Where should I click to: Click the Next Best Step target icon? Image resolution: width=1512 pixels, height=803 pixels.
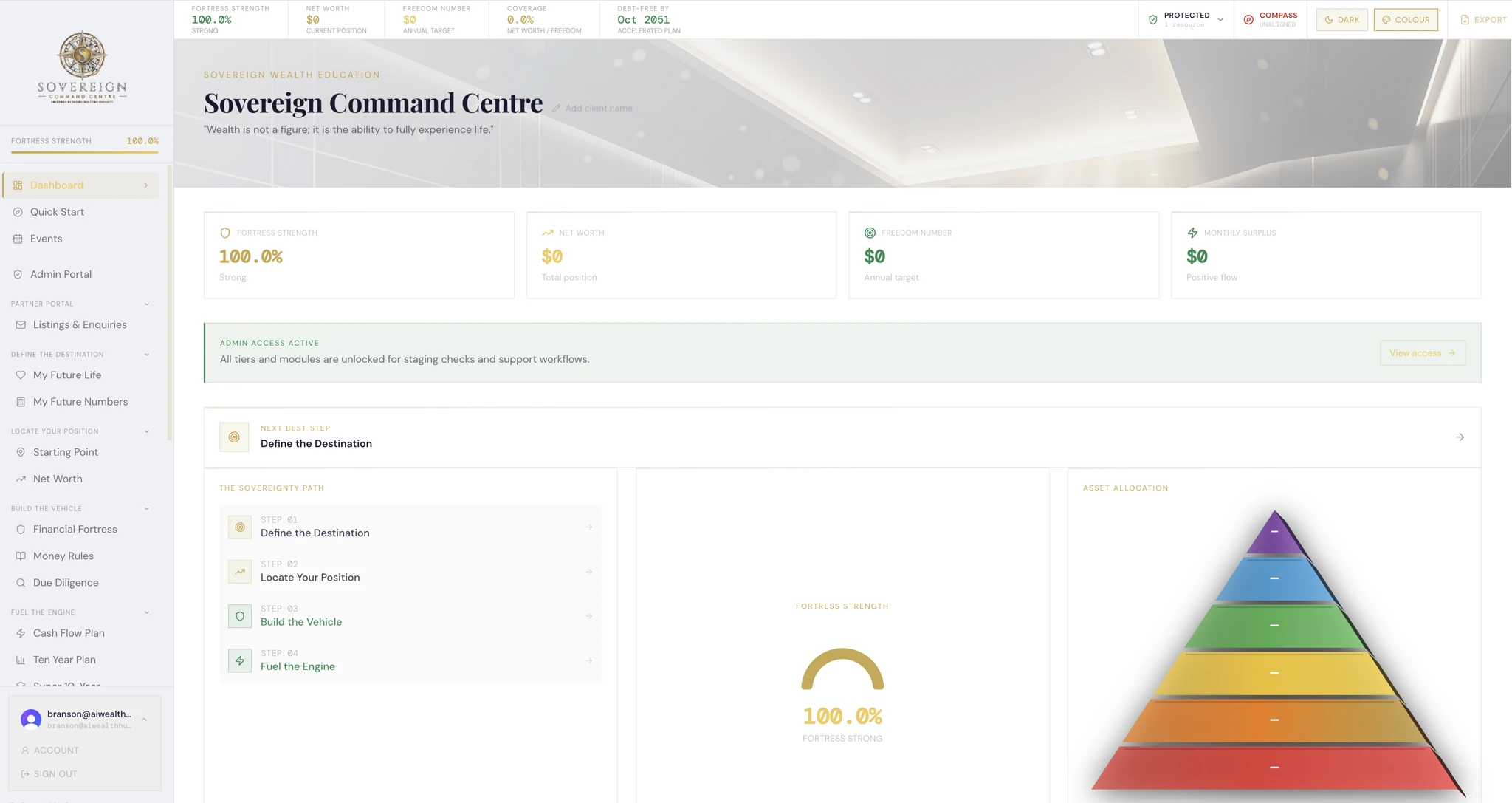pos(234,437)
